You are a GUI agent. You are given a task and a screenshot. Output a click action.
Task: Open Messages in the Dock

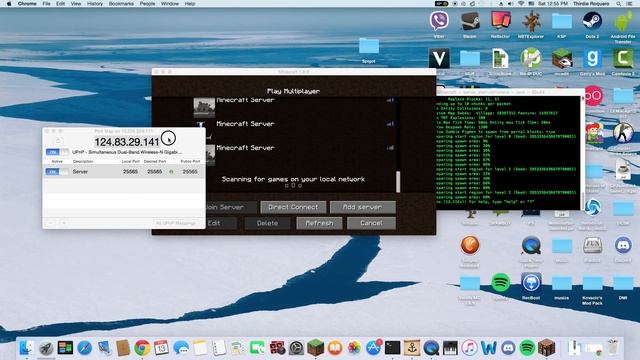[x=180, y=348]
